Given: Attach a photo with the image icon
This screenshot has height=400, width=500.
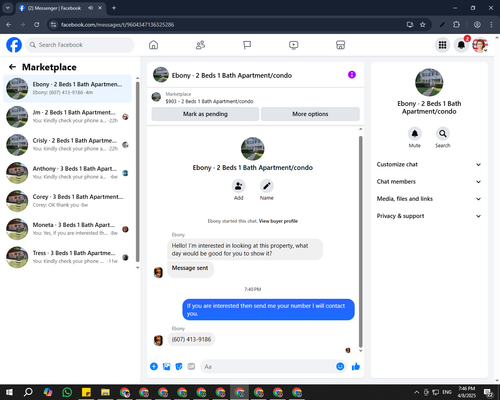Looking at the screenshot, I should click(x=166, y=367).
